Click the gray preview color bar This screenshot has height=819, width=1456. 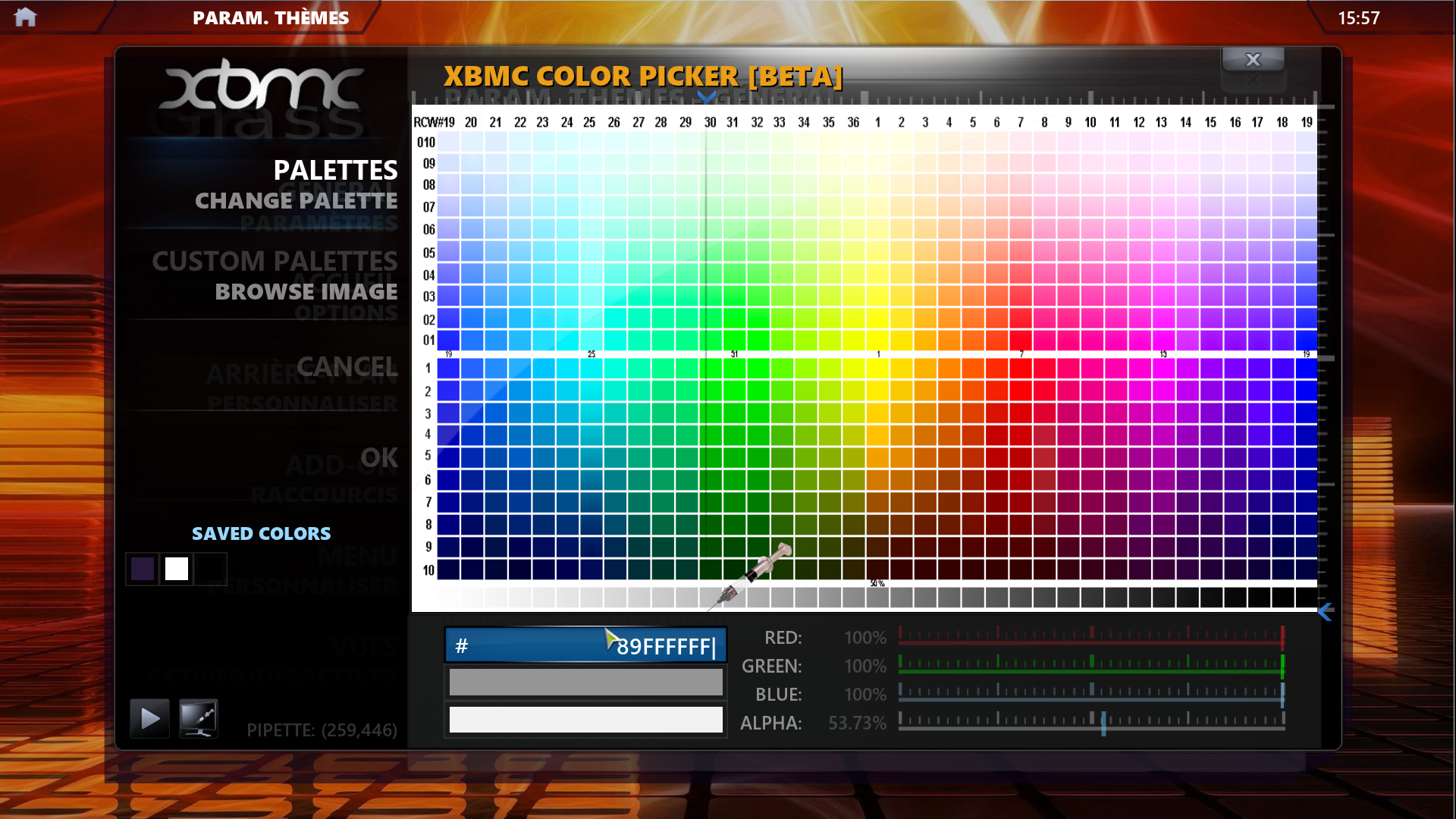[x=585, y=682]
